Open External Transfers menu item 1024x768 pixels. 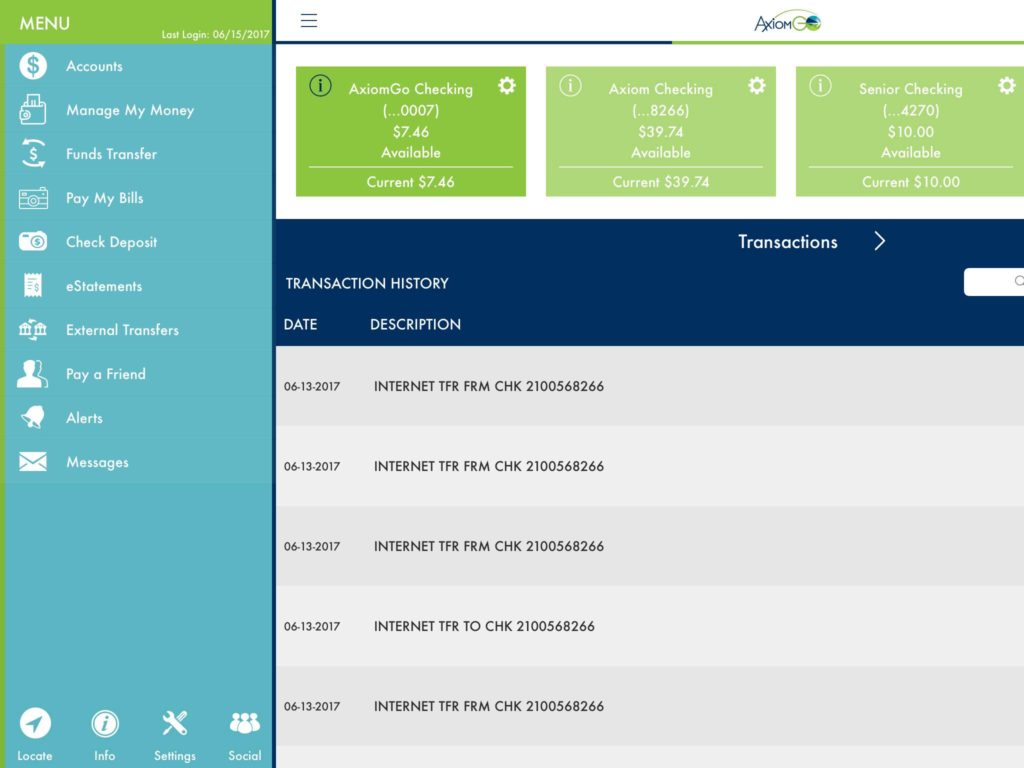point(138,329)
